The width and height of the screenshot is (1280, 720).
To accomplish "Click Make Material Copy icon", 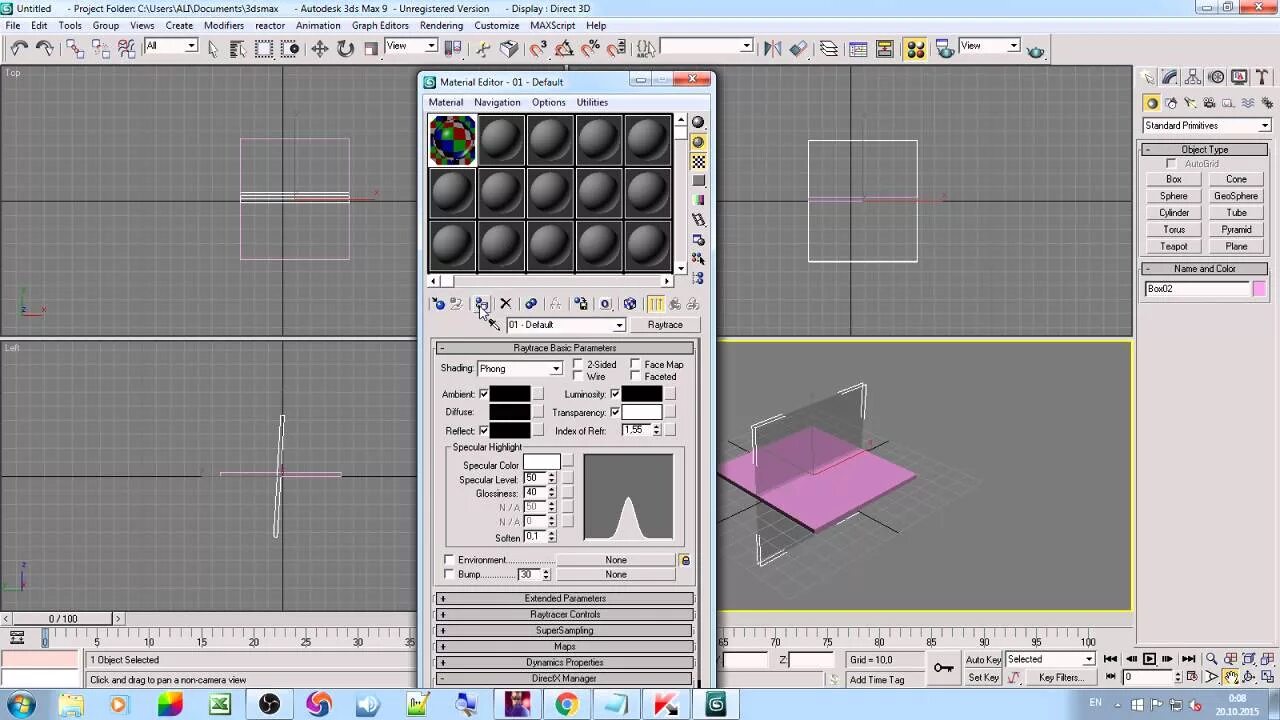I will [530, 304].
